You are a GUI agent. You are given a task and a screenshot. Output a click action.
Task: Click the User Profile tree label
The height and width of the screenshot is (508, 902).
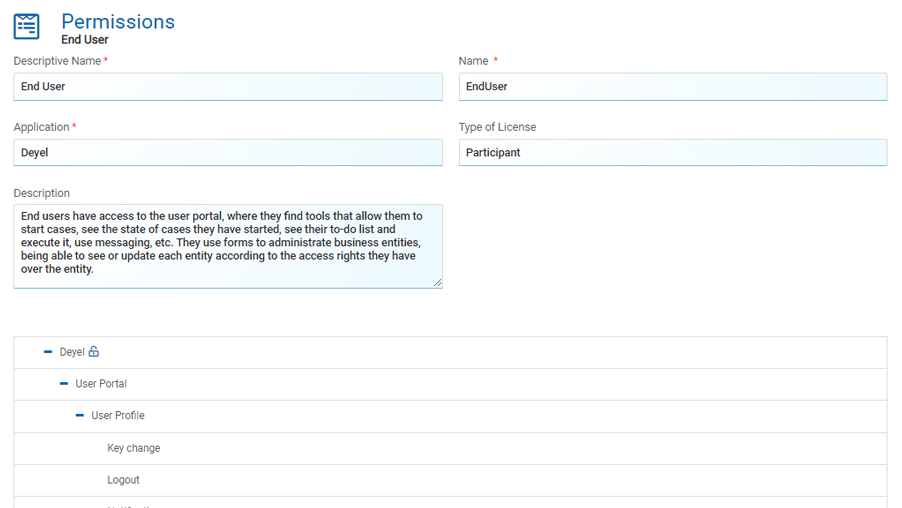coord(118,415)
